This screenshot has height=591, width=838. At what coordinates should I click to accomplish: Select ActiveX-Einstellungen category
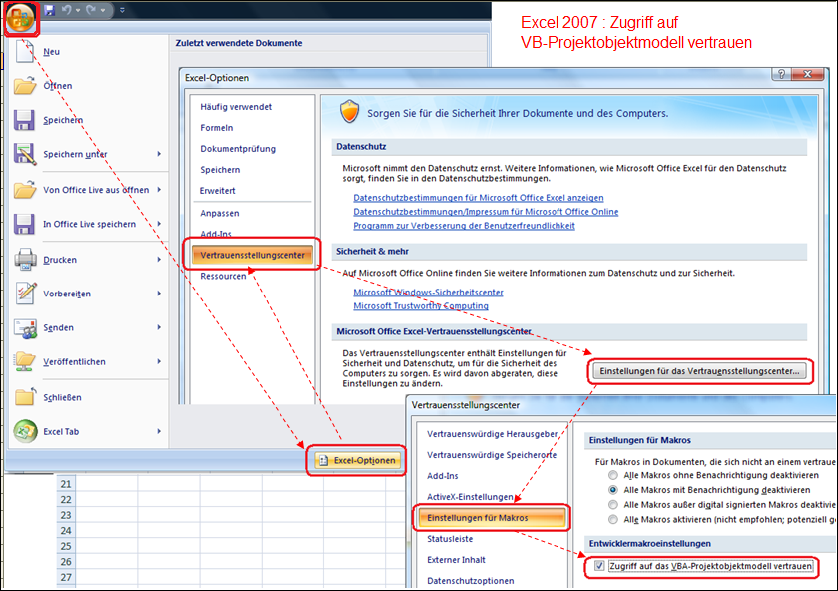(470, 496)
